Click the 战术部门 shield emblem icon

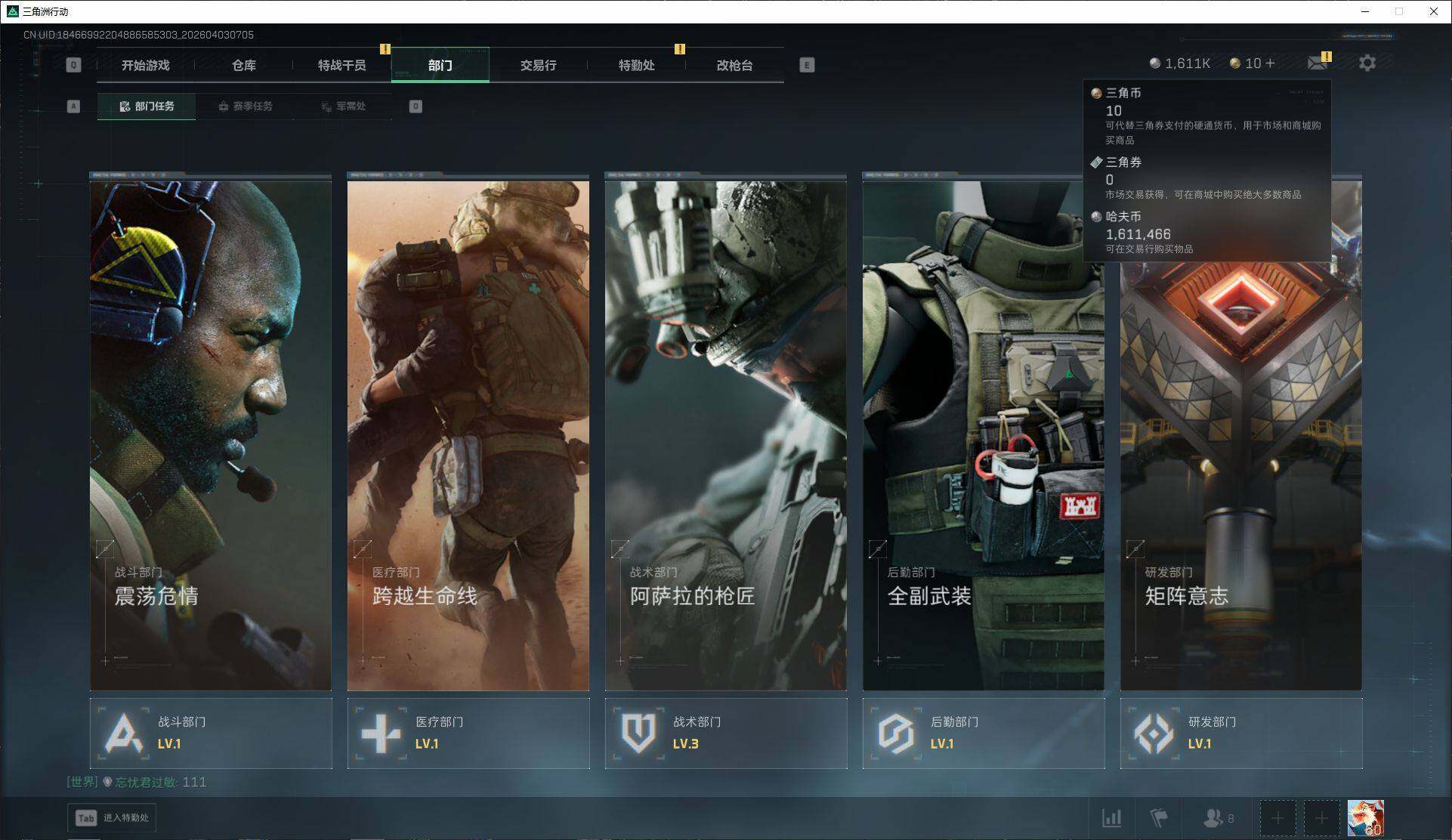pos(639,732)
